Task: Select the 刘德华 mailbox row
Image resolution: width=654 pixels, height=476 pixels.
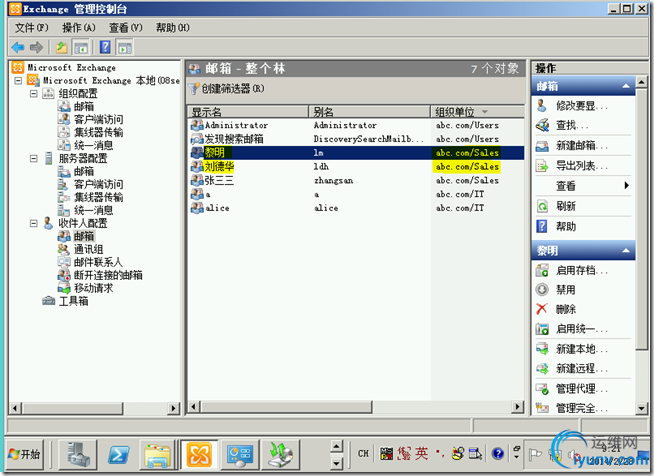Action: (x=357, y=166)
